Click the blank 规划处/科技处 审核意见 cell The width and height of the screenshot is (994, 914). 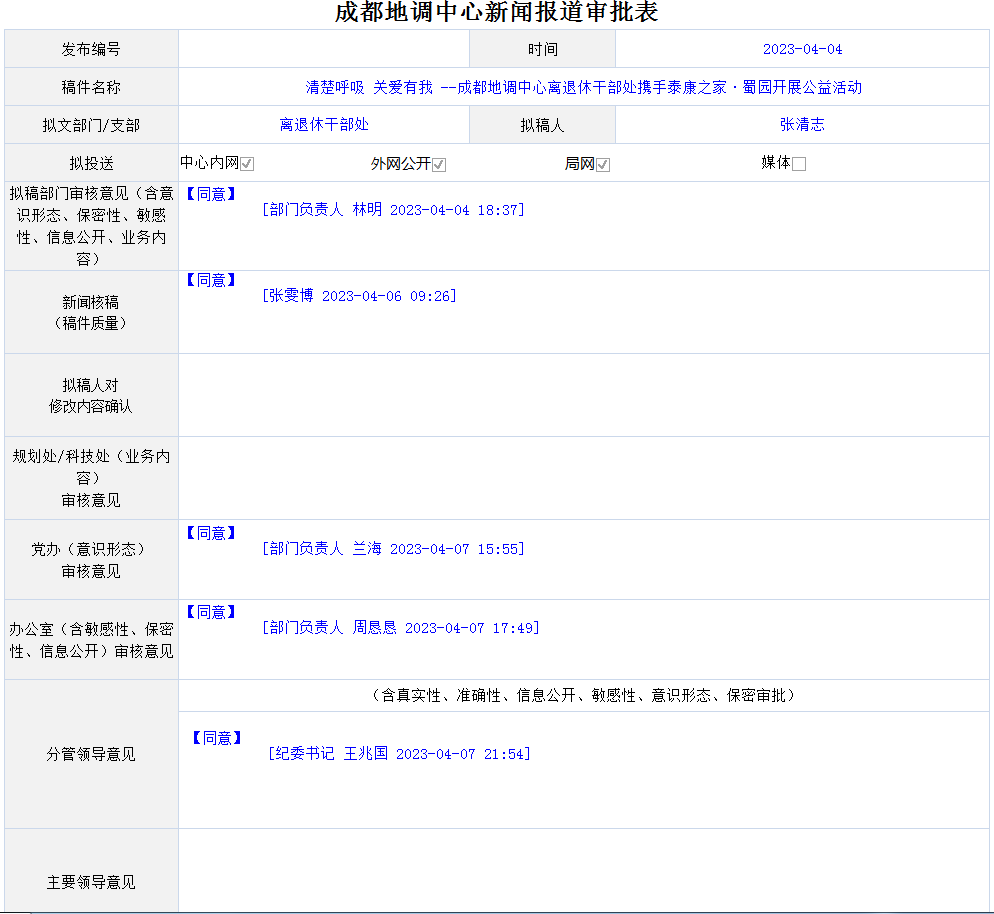click(583, 478)
